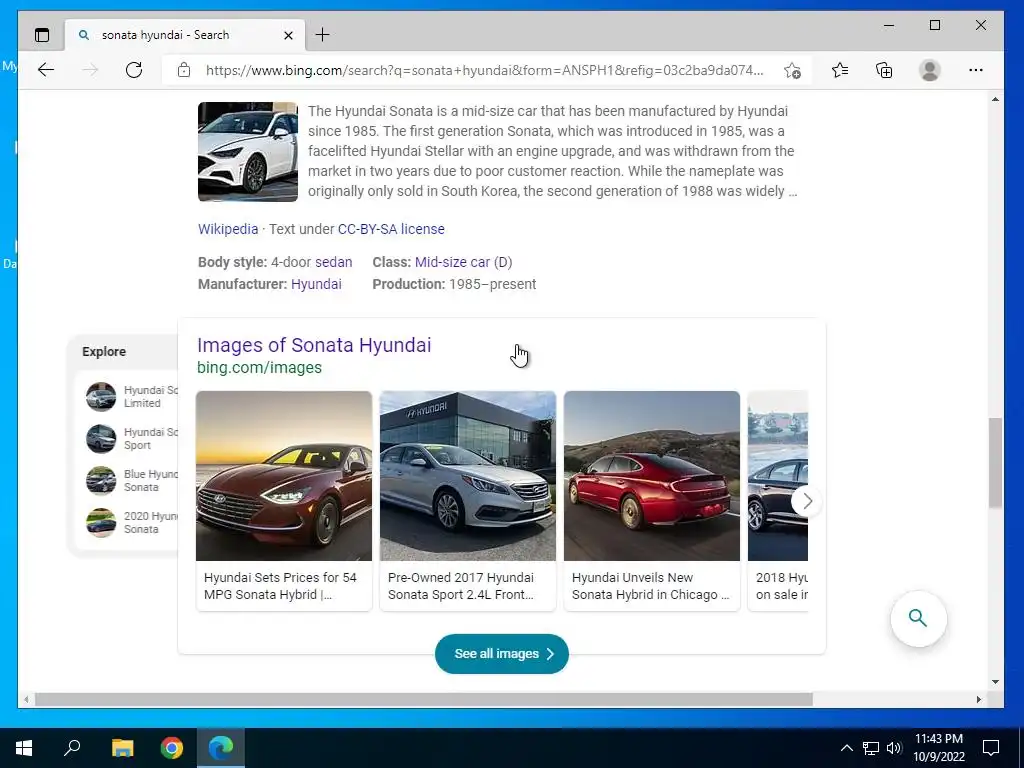The image size is (1024, 768).
Task: Select 2020 Hyundai Sonata in Explore
Action: click(x=132, y=522)
